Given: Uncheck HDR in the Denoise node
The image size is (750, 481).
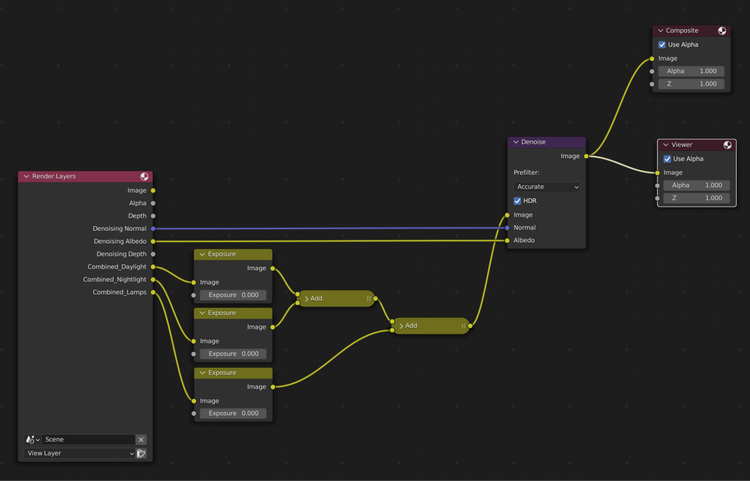Looking at the screenshot, I should (518, 201).
